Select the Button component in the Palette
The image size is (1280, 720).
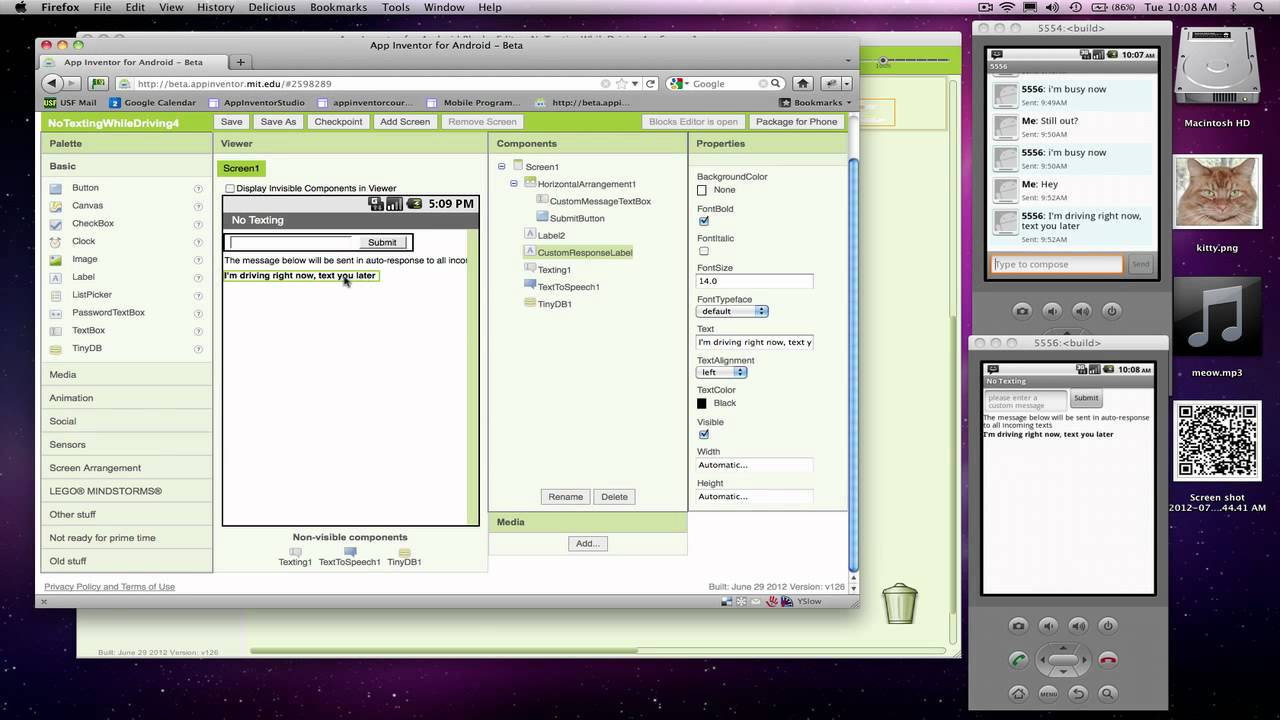pos(85,188)
